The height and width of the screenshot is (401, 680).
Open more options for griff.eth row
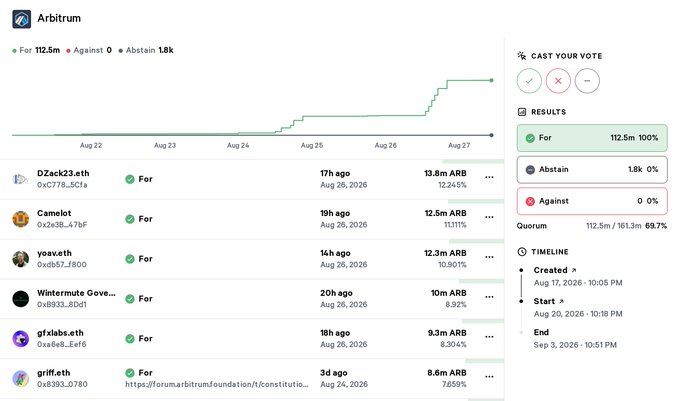[x=489, y=377]
